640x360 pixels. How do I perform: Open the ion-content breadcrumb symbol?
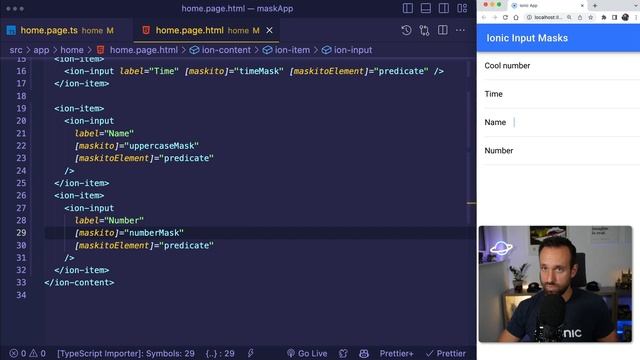click(x=226, y=50)
